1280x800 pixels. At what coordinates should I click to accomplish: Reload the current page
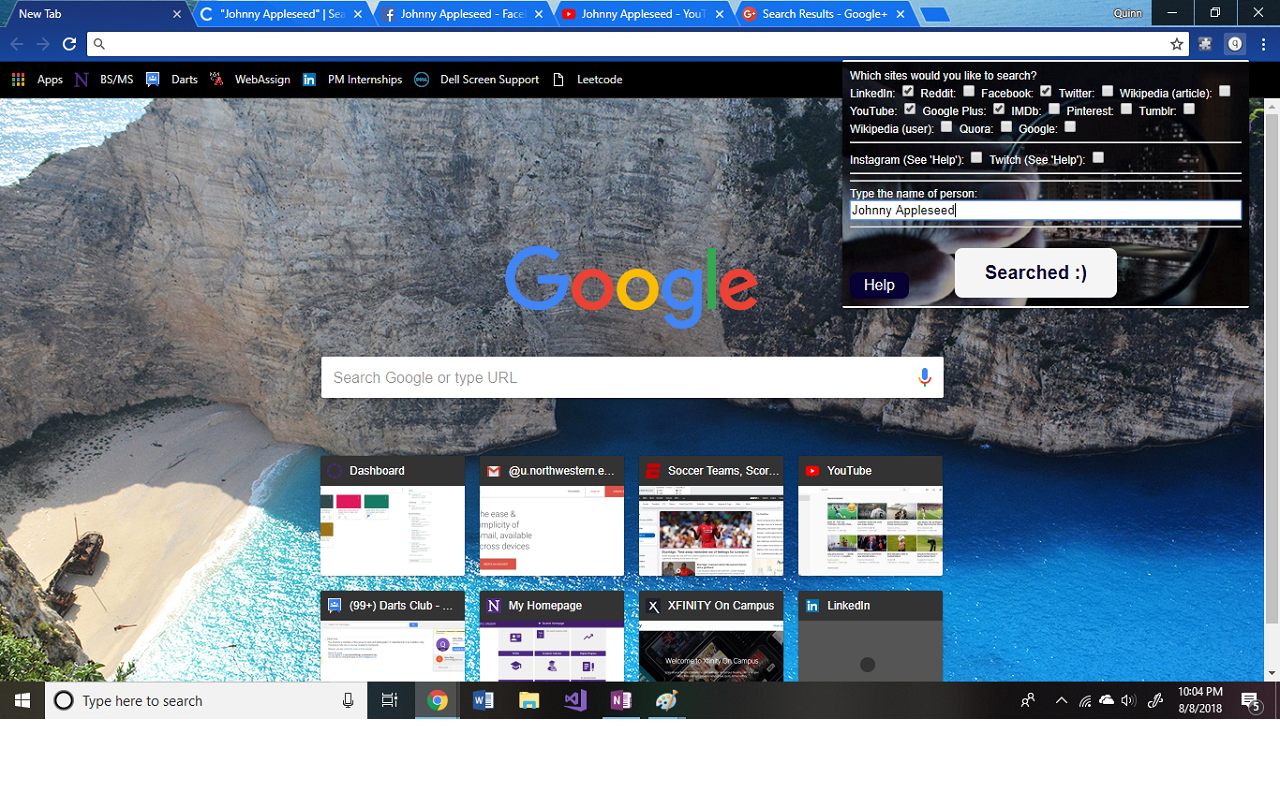tap(69, 44)
